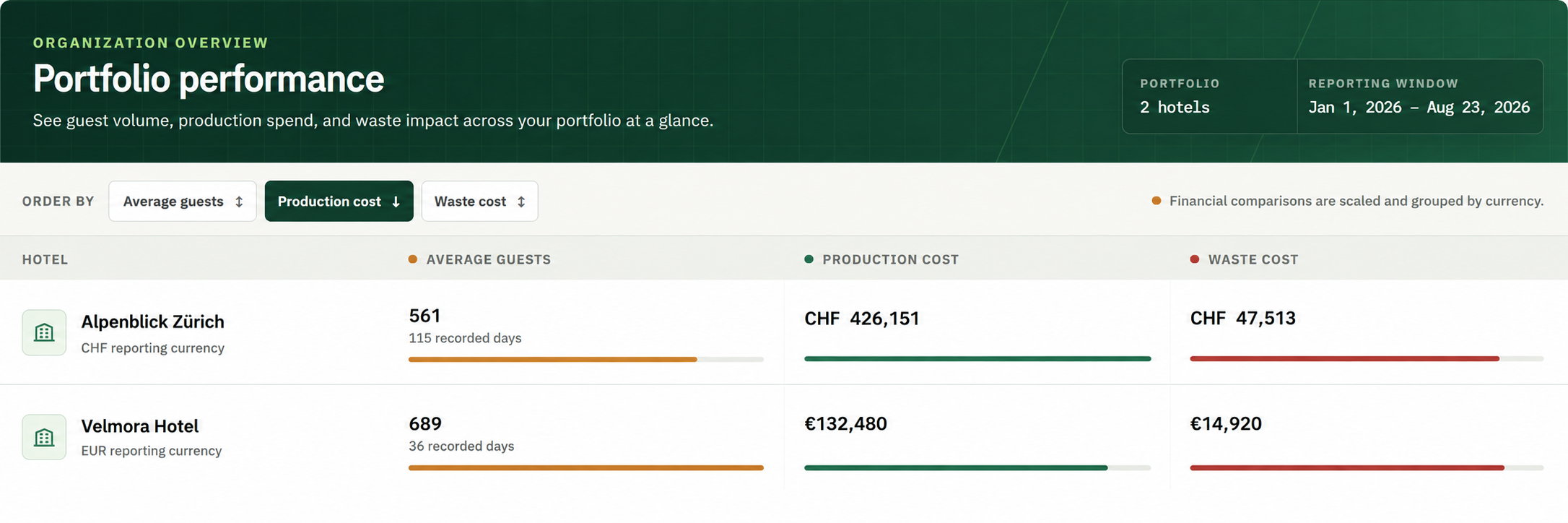This screenshot has height=523, width=1568.
Task: Click Velmora Hotel production cost bar
Action: 977,467
